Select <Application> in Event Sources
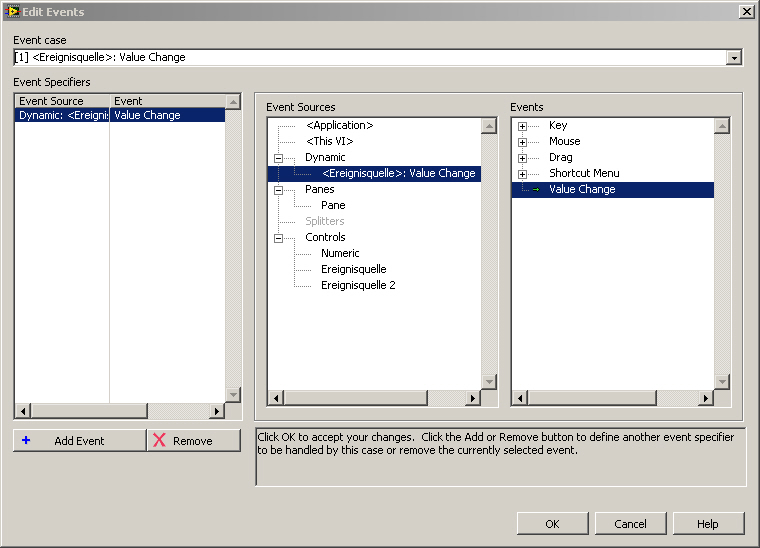 340,125
